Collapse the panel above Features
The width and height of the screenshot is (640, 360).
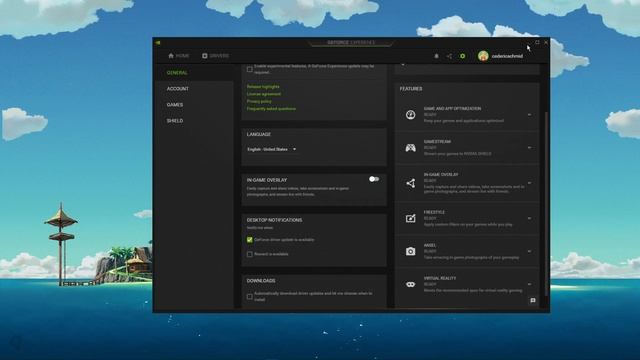click(403, 65)
